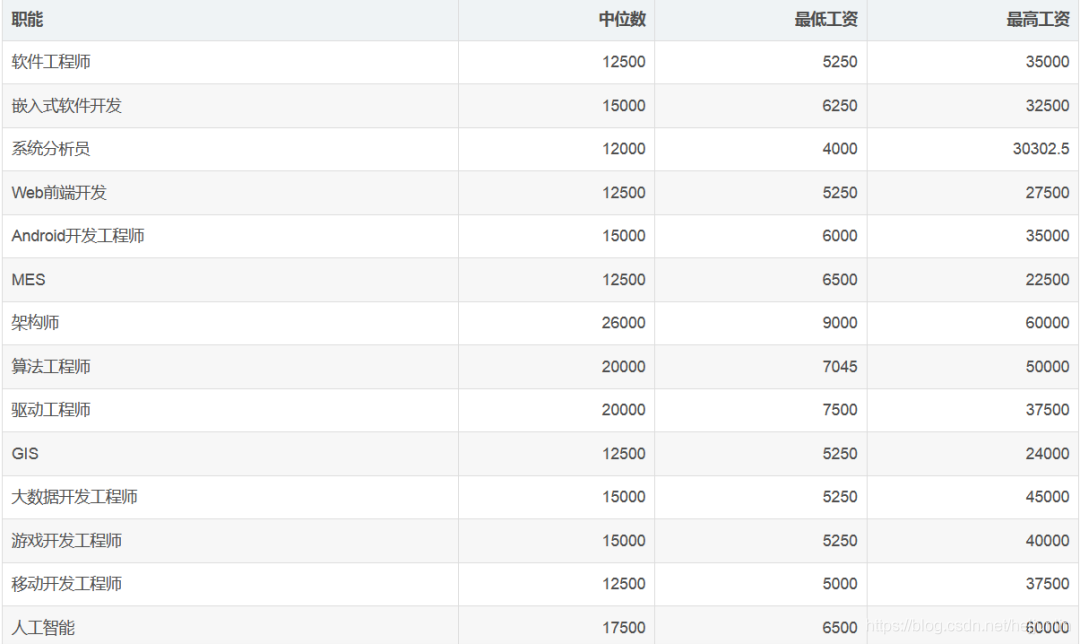Click the 最低工资 column header
1080x644 pixels.
[826, 19]
